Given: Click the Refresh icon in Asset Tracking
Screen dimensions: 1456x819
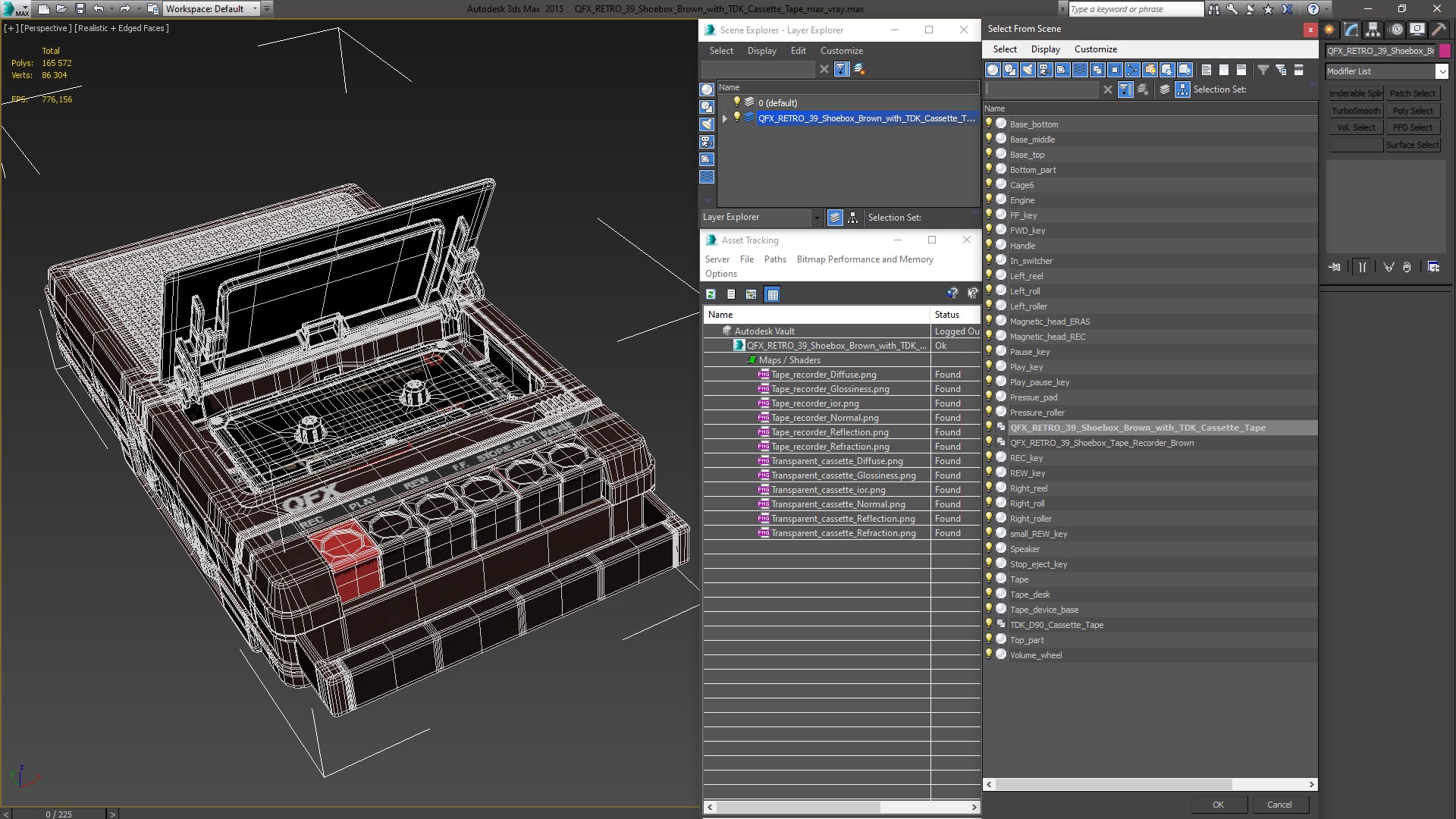Looking at the screenshot, I should [x=711, y=294].
